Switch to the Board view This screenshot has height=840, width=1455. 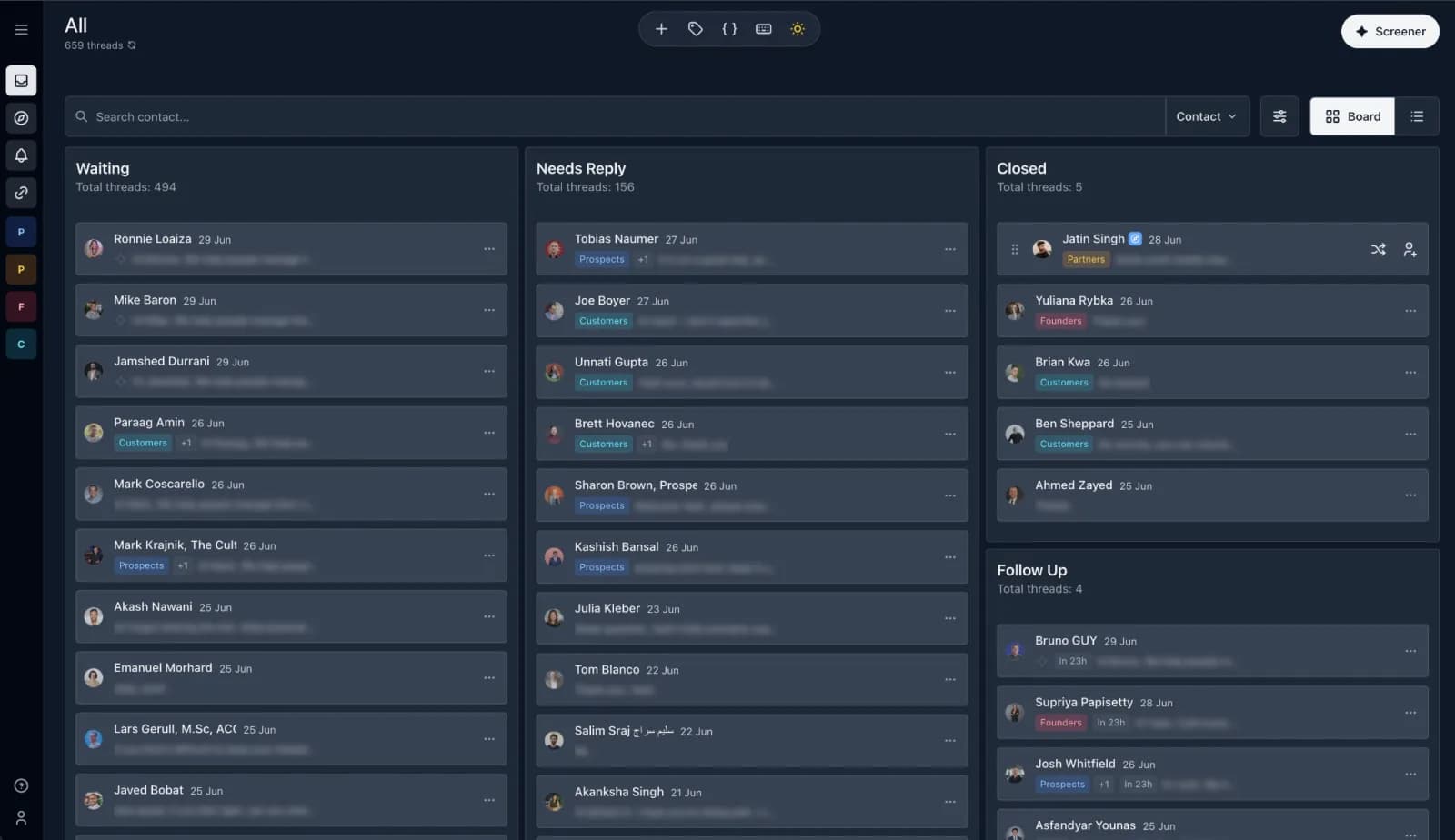[1352, 116]
